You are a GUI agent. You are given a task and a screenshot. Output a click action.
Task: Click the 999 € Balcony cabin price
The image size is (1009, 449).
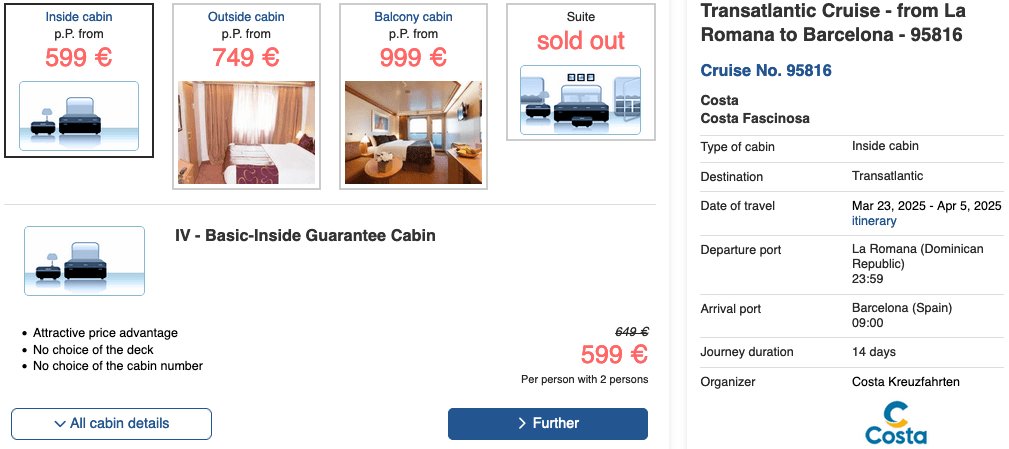pos(413,57)
